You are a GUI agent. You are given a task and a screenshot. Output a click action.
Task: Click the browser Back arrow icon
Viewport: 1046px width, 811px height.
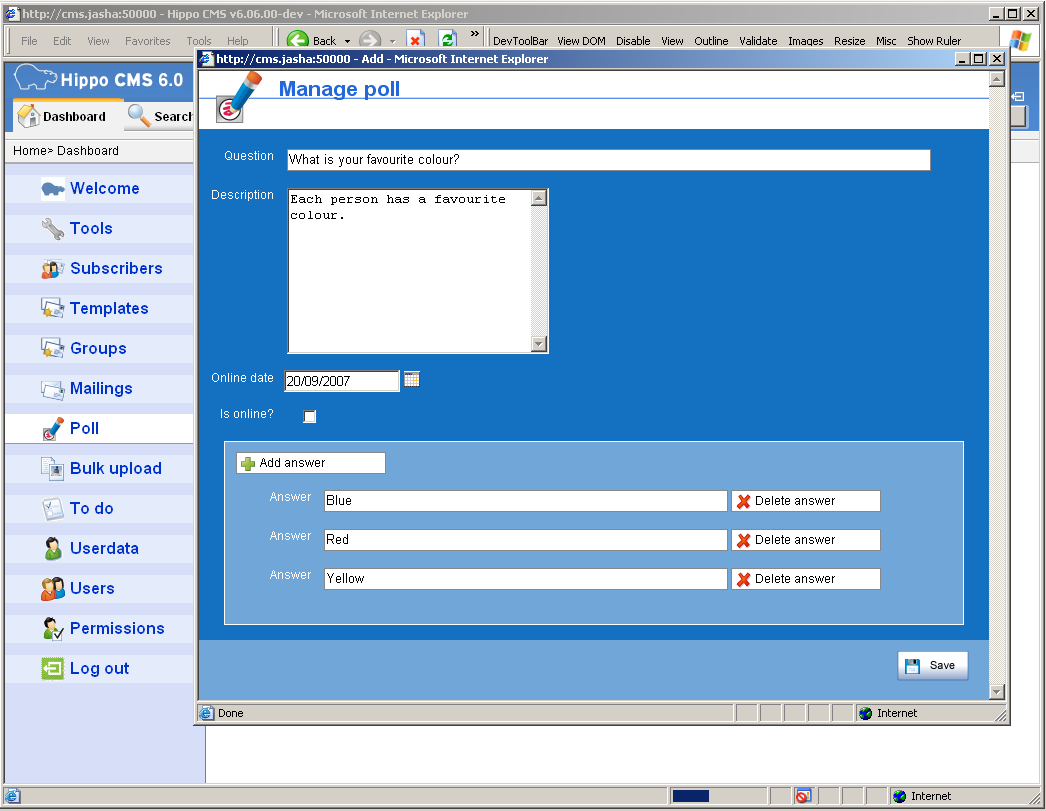(297, 40)
